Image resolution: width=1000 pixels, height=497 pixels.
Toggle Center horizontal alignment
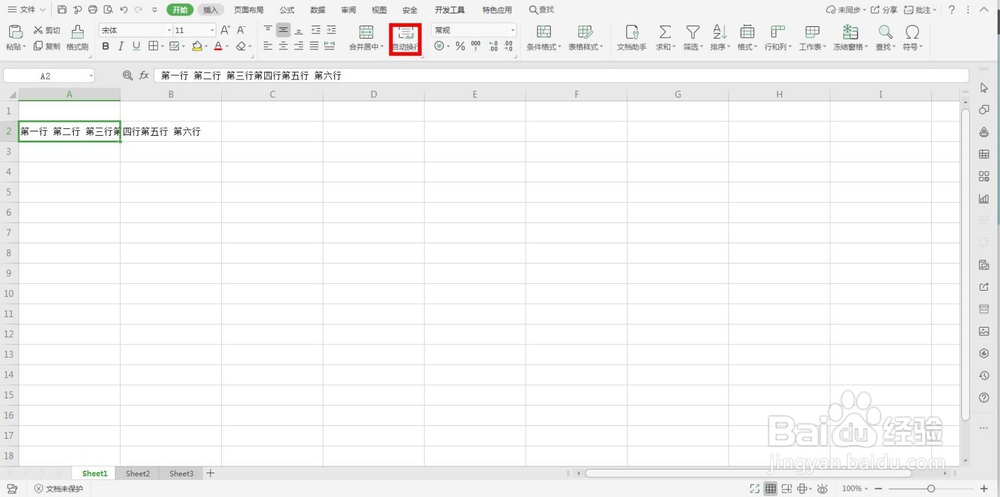[x=283, y=46]
